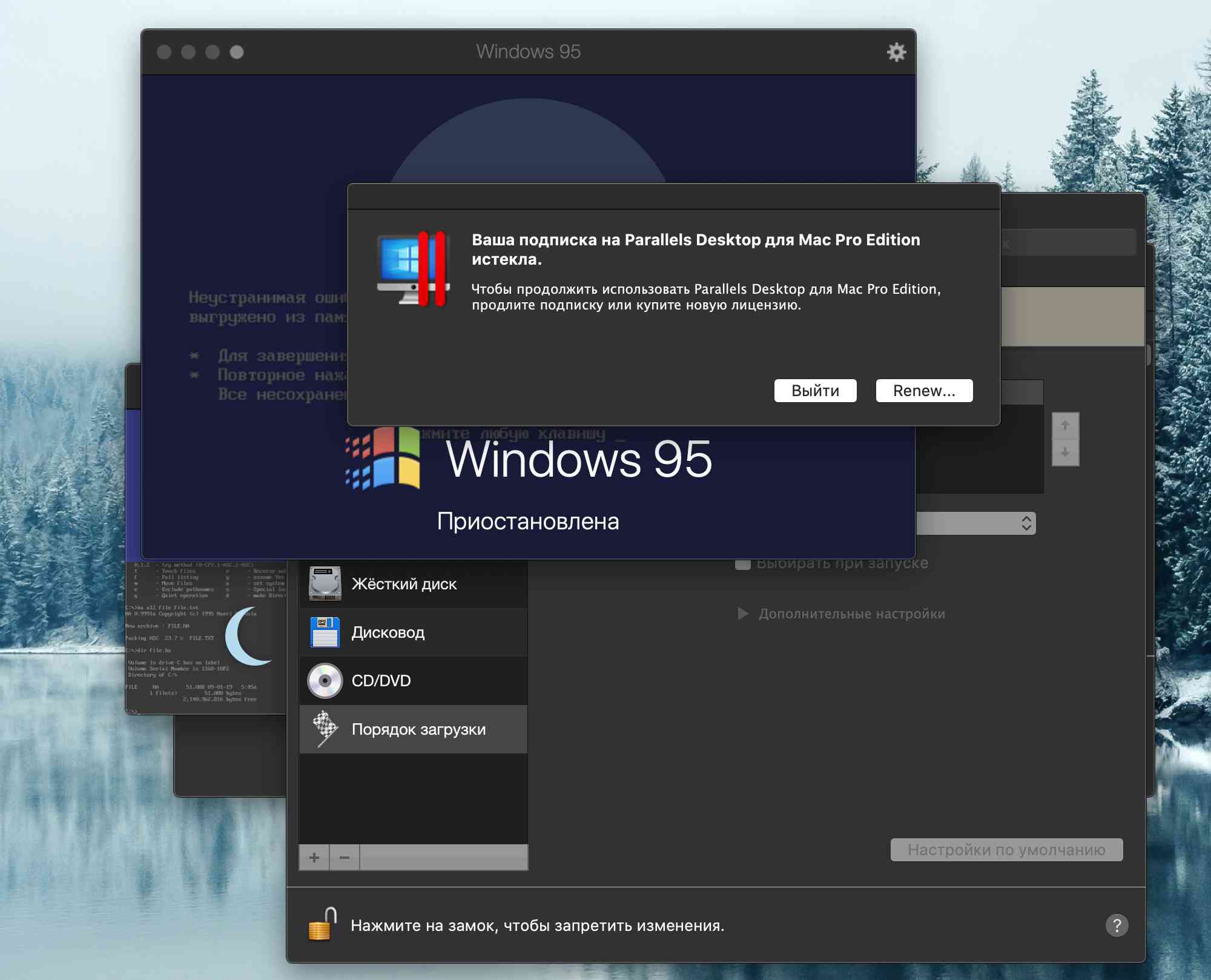Click the Выйти button in subscription dialog

click(815, 391)
